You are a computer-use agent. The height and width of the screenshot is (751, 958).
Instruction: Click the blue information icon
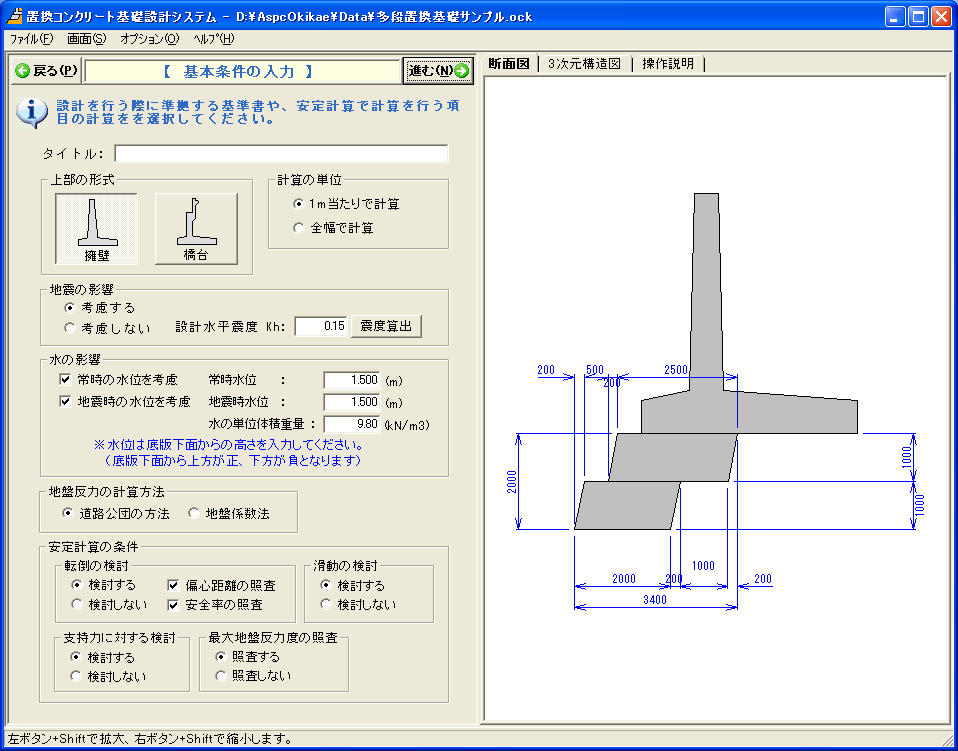[31, 112]
